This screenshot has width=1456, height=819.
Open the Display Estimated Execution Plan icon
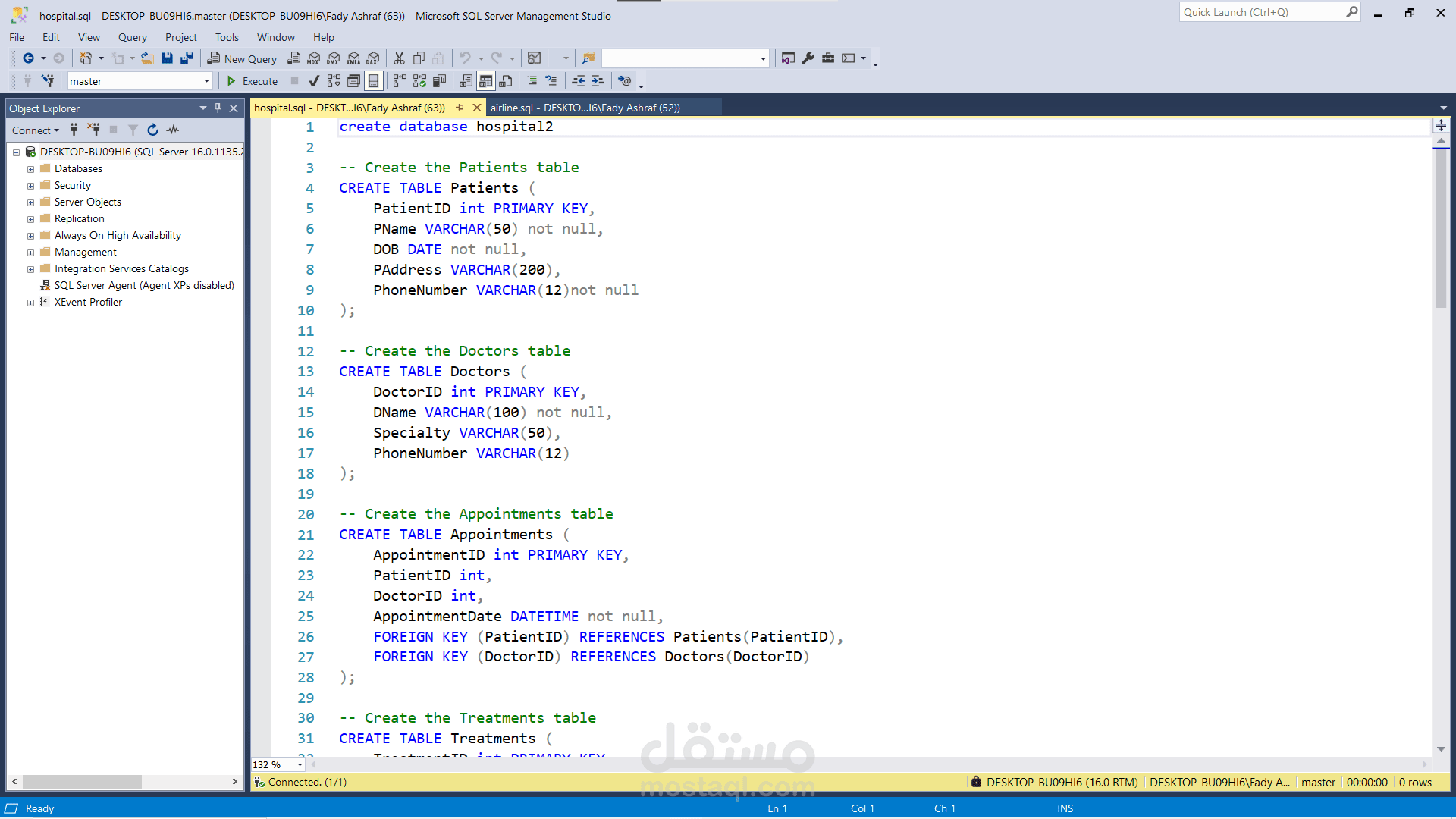click(334, 80)
